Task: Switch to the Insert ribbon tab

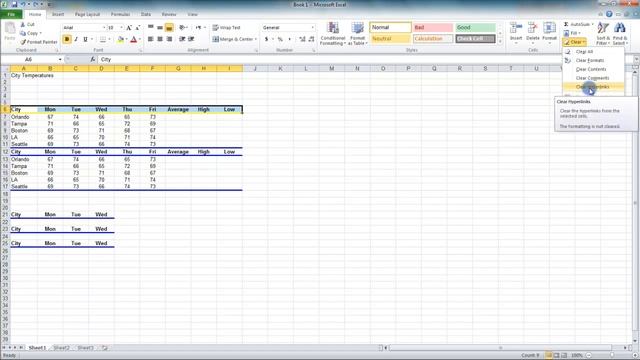Action: 58,14
